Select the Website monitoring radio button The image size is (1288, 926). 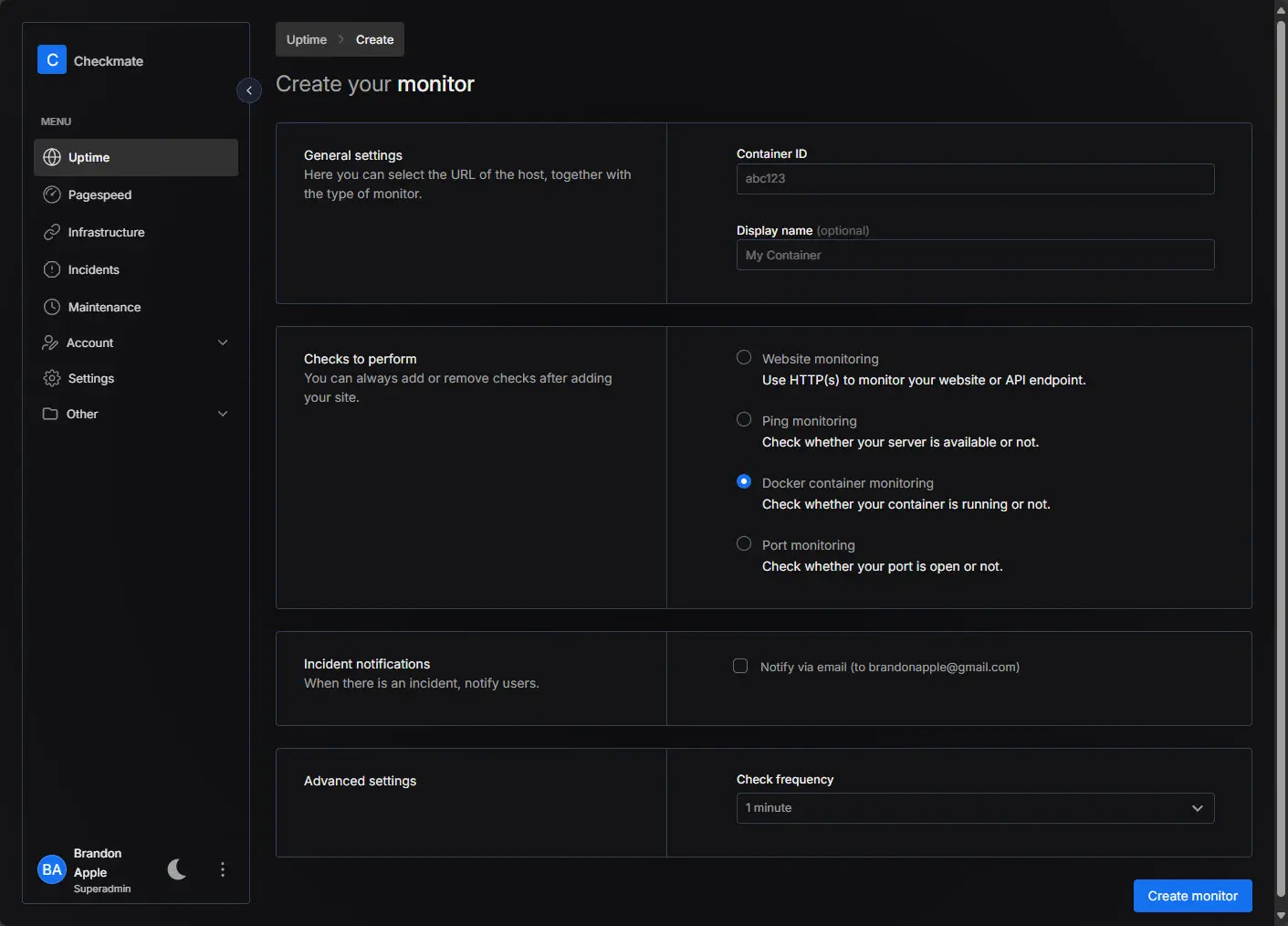click(744, 357)
